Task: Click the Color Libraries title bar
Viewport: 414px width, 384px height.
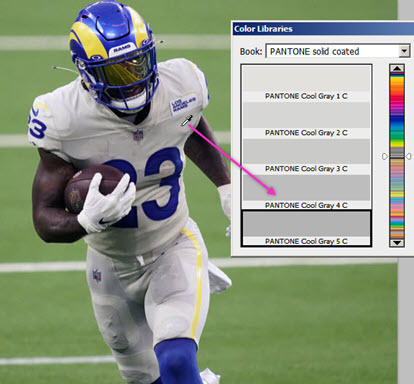Action: (x=323, y=29)
